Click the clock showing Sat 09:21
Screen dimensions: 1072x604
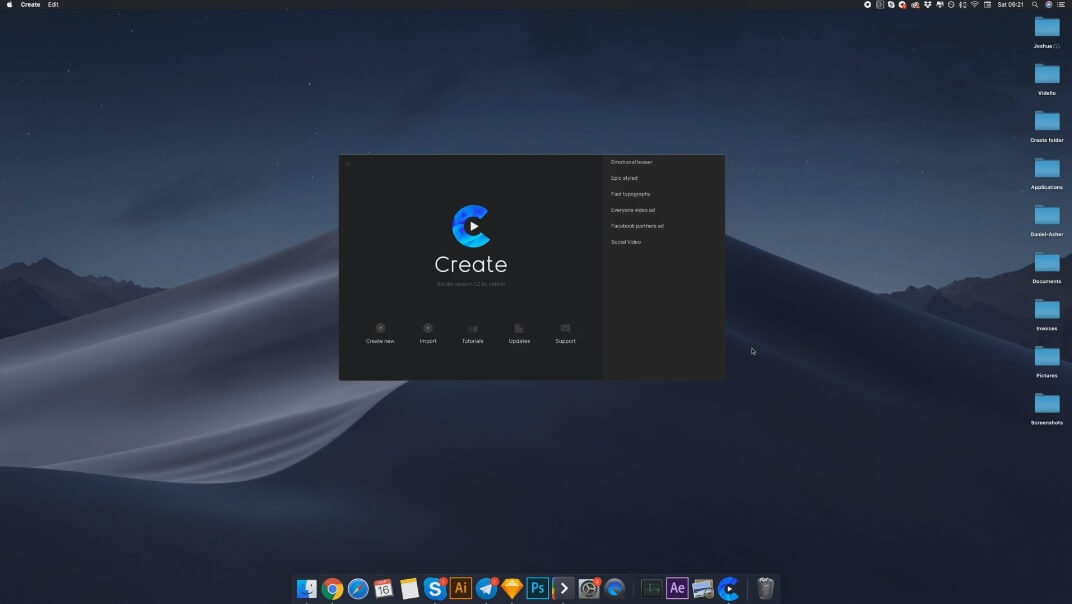[1010, 4]
